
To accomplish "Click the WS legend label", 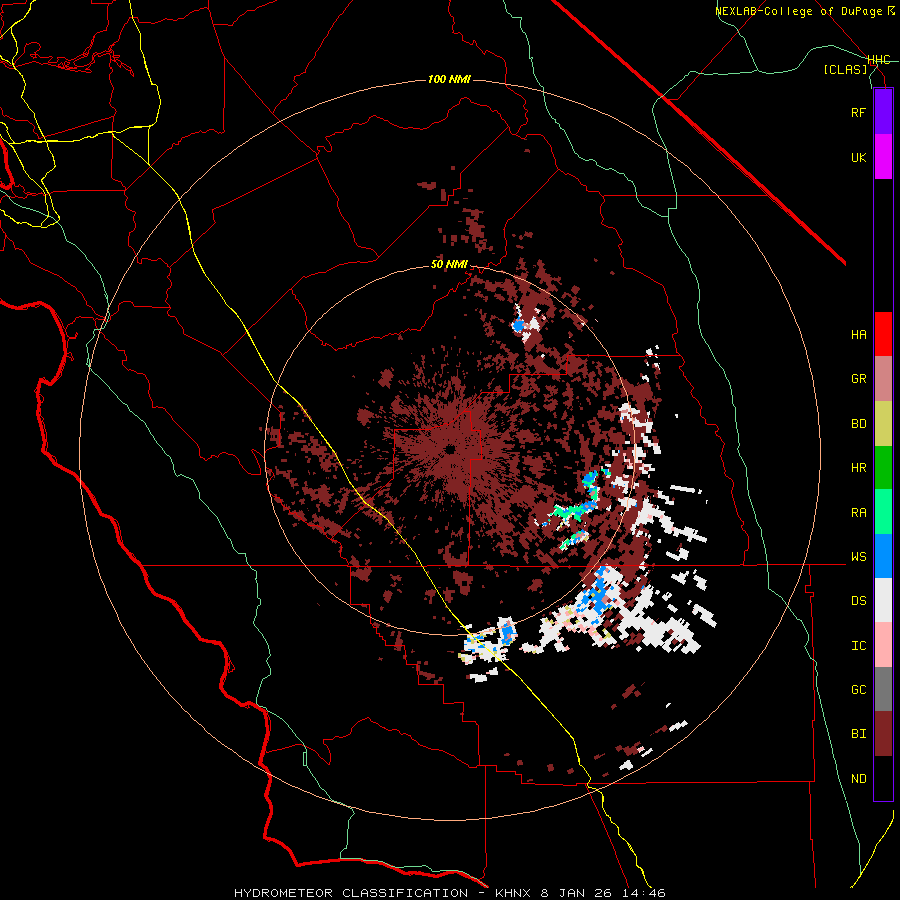I will coord(858,556).
